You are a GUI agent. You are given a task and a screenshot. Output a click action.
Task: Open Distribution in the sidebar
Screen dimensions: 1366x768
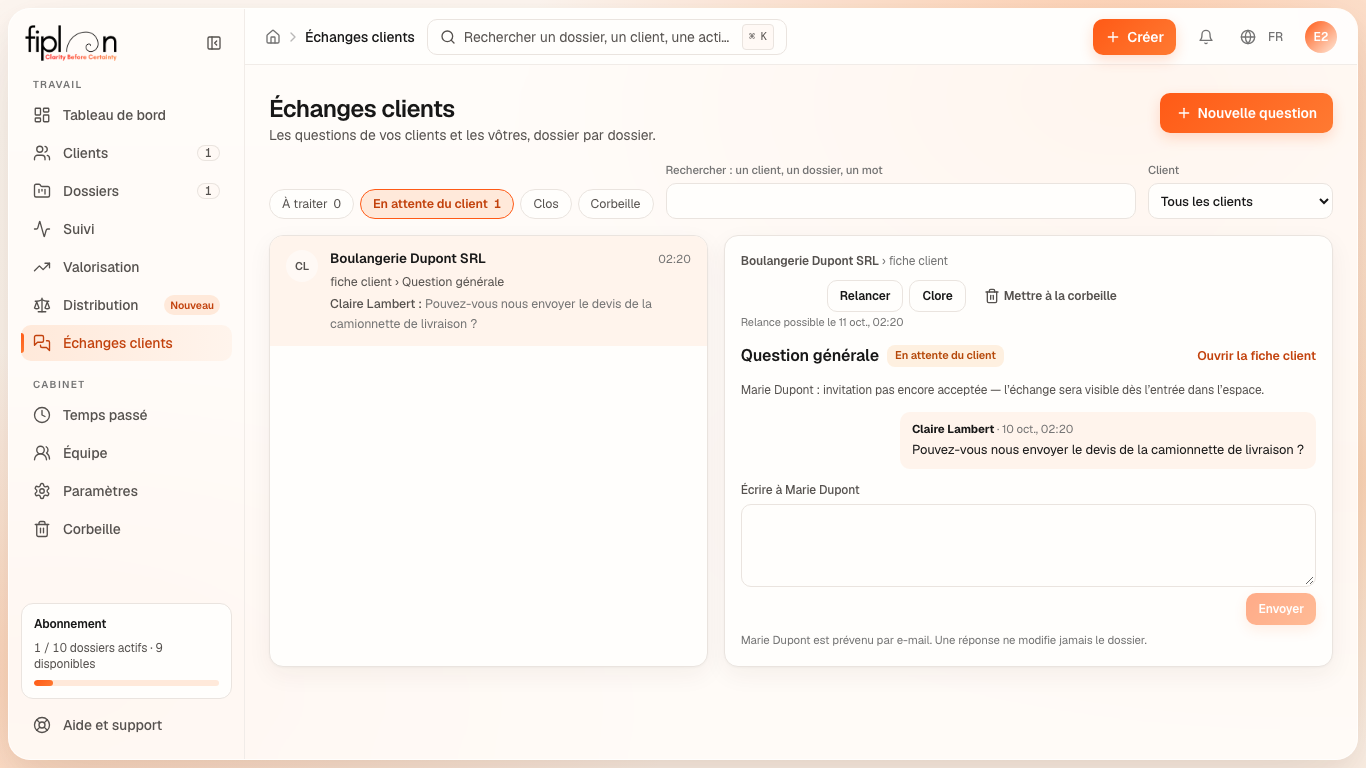(x=126, y=305)
